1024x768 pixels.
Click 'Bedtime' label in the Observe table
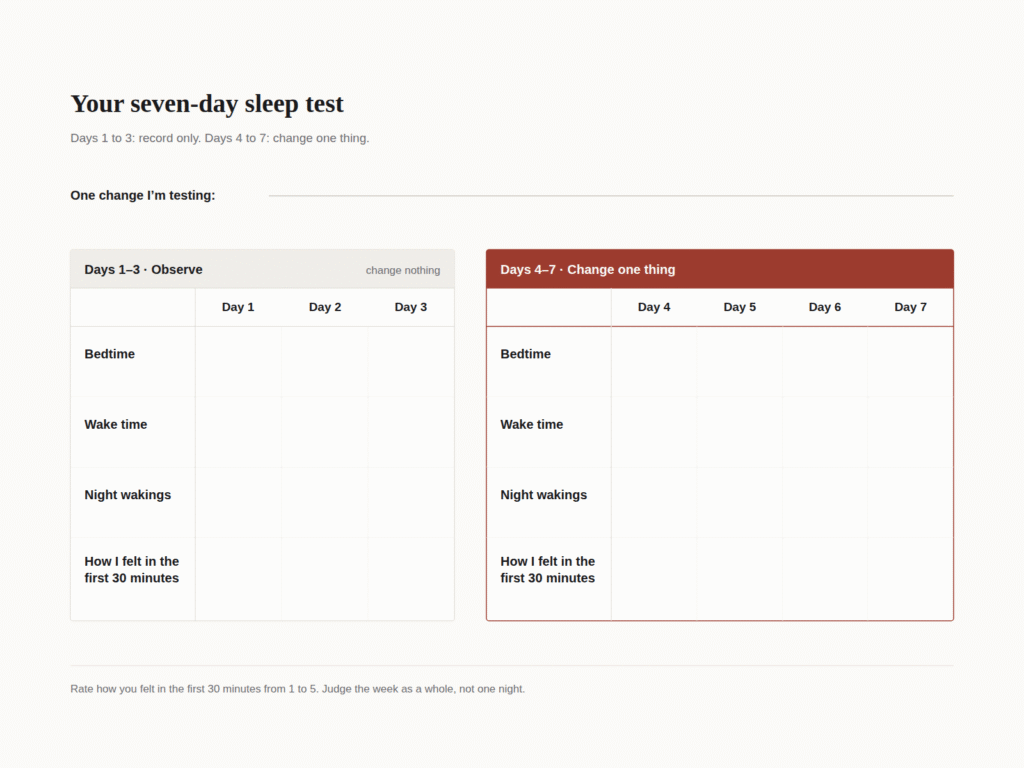110,354
